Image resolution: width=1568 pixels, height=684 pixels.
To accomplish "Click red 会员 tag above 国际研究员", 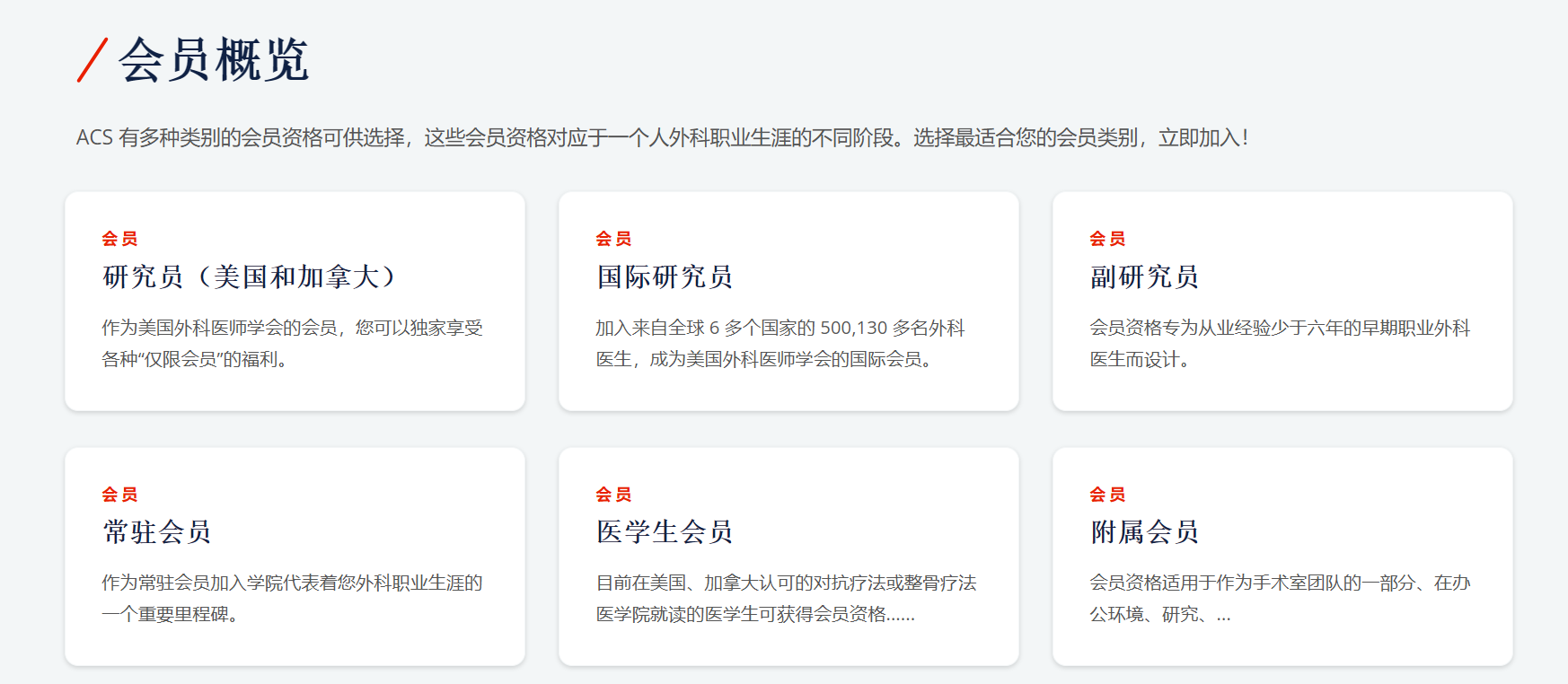I will 613,239.
